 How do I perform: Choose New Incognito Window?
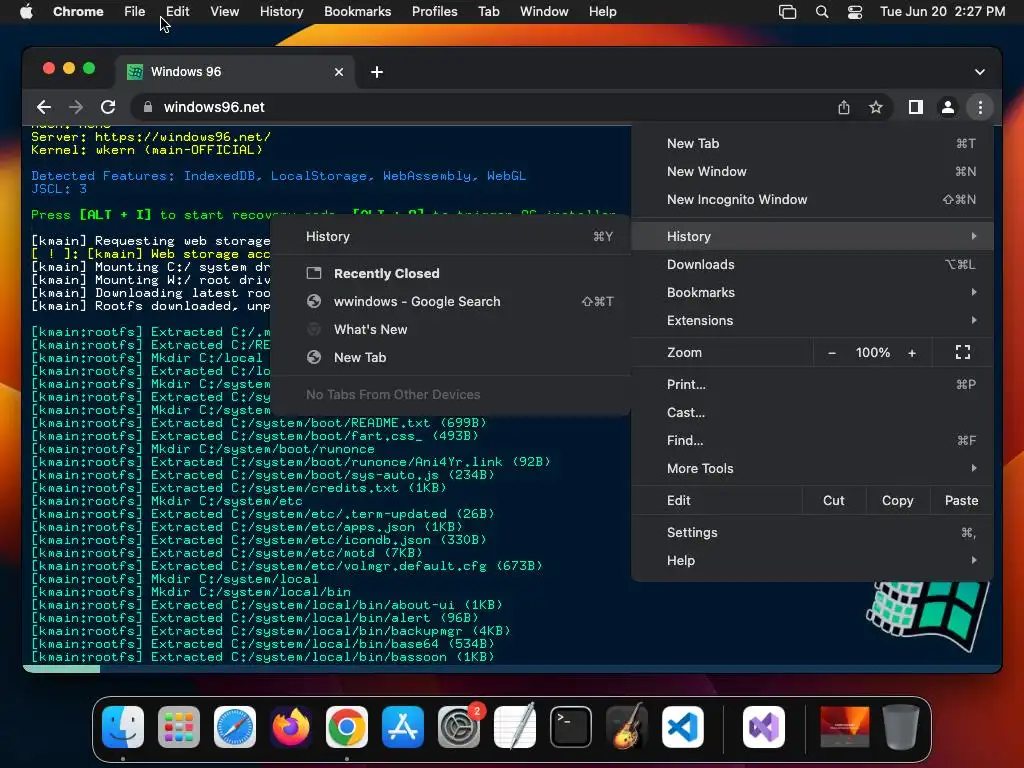pyautogui.click(x=812, y=200)
